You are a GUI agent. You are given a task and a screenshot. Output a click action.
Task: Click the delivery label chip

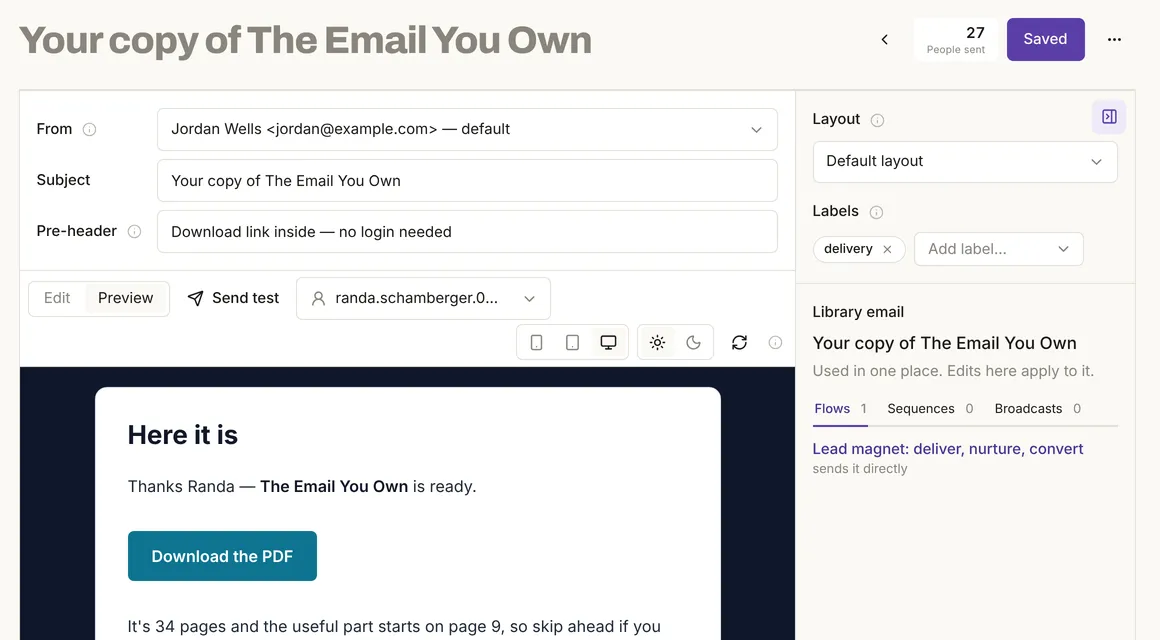click(x=859, y=249)
